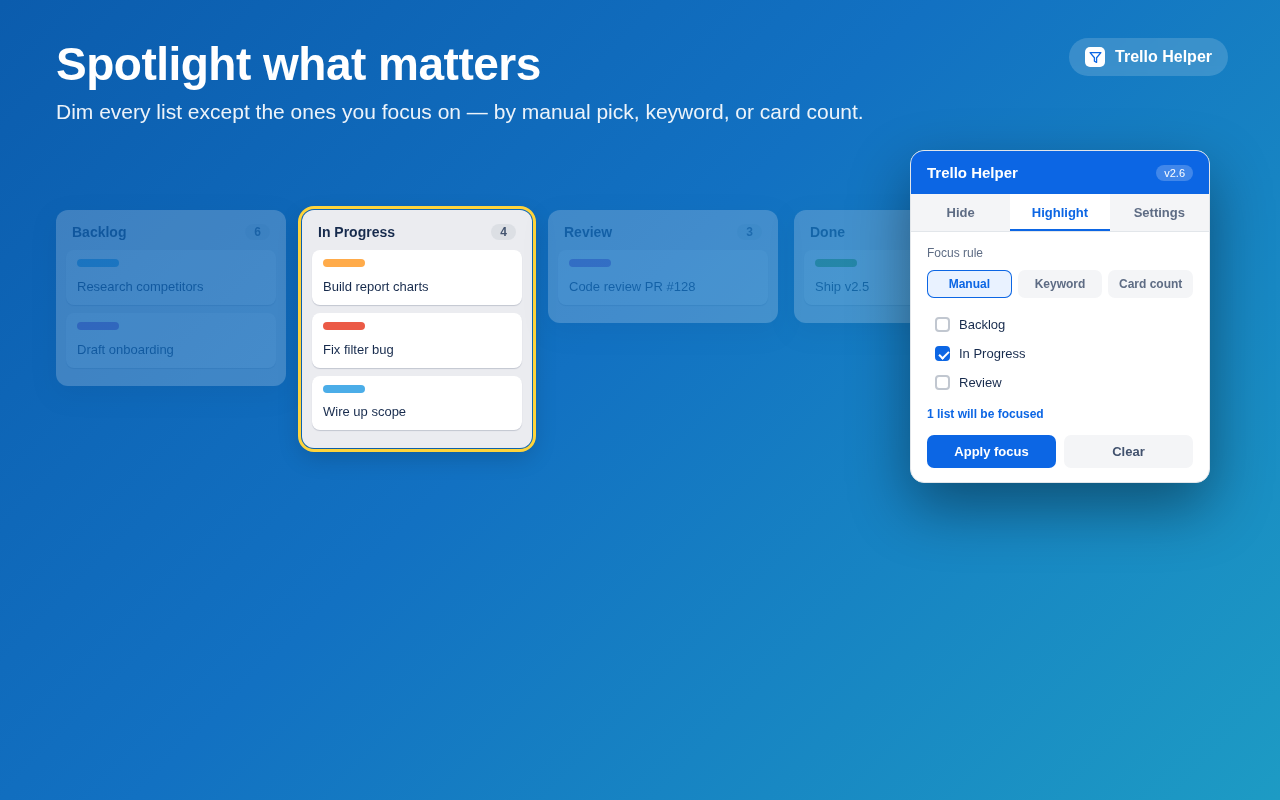
Task: Click the In Progress list title
Action: 356,232
